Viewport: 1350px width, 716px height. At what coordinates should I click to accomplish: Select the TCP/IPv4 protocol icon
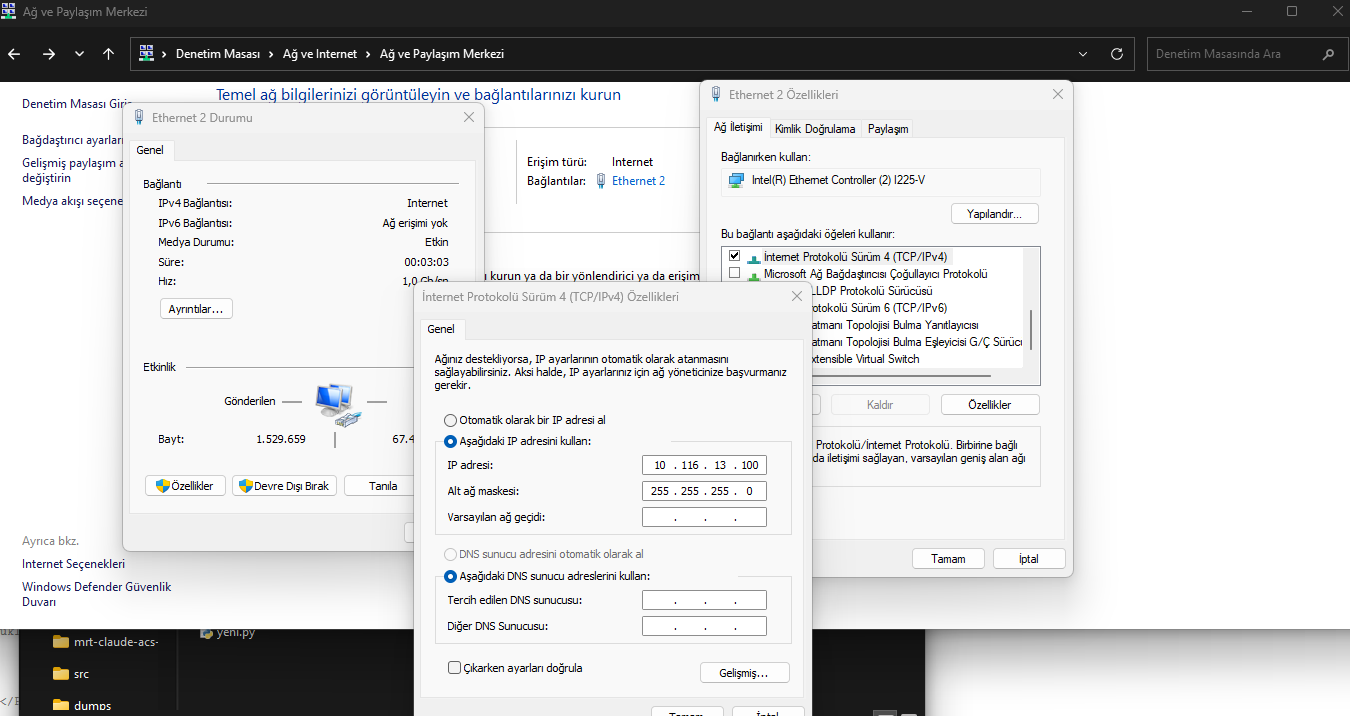tap(753, 258)
